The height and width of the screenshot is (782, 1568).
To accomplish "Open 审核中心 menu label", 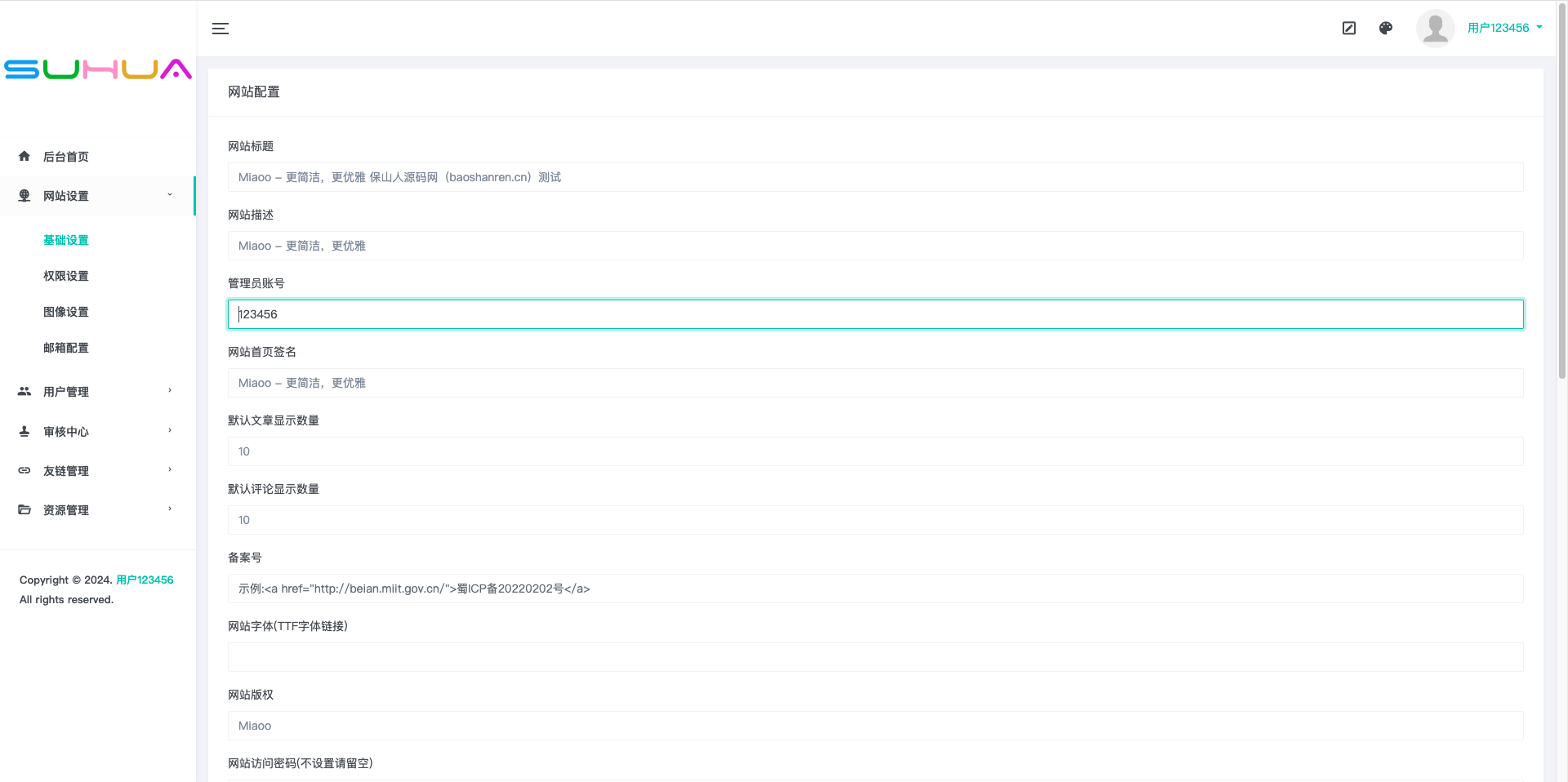I will (66, 432).
